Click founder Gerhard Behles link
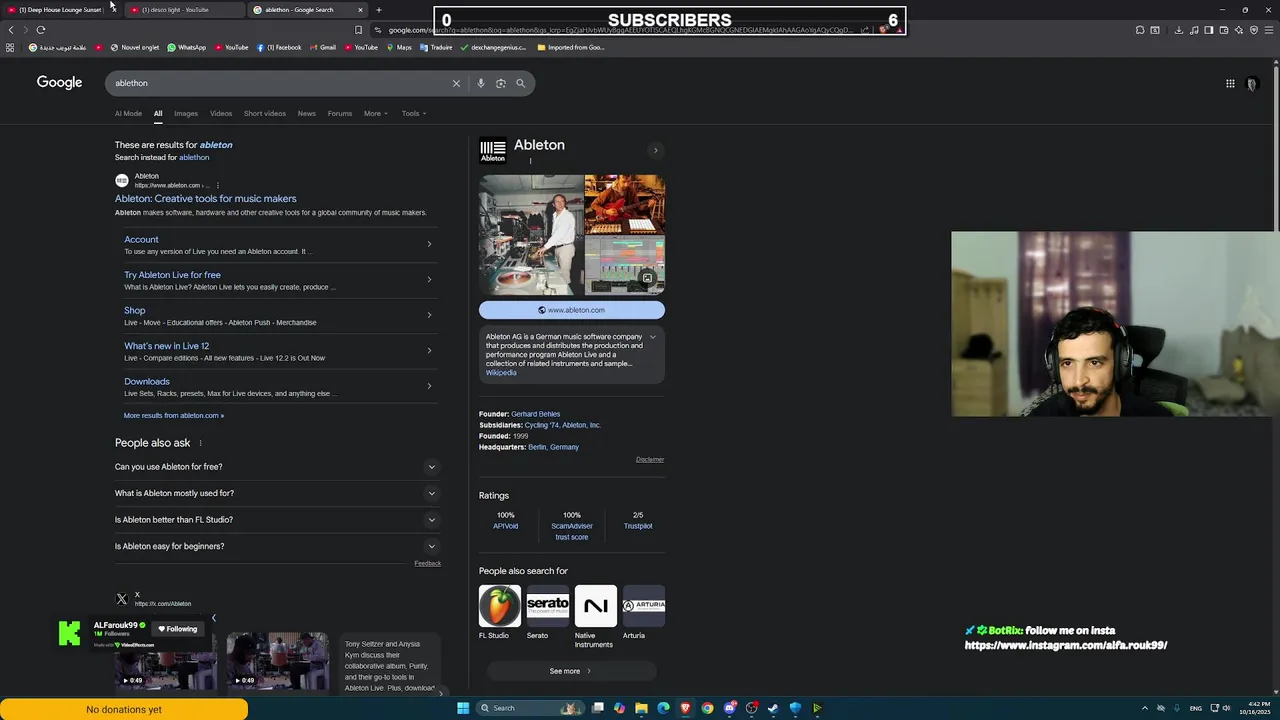This screenshot has height=720, width=1280. [535, 414]
